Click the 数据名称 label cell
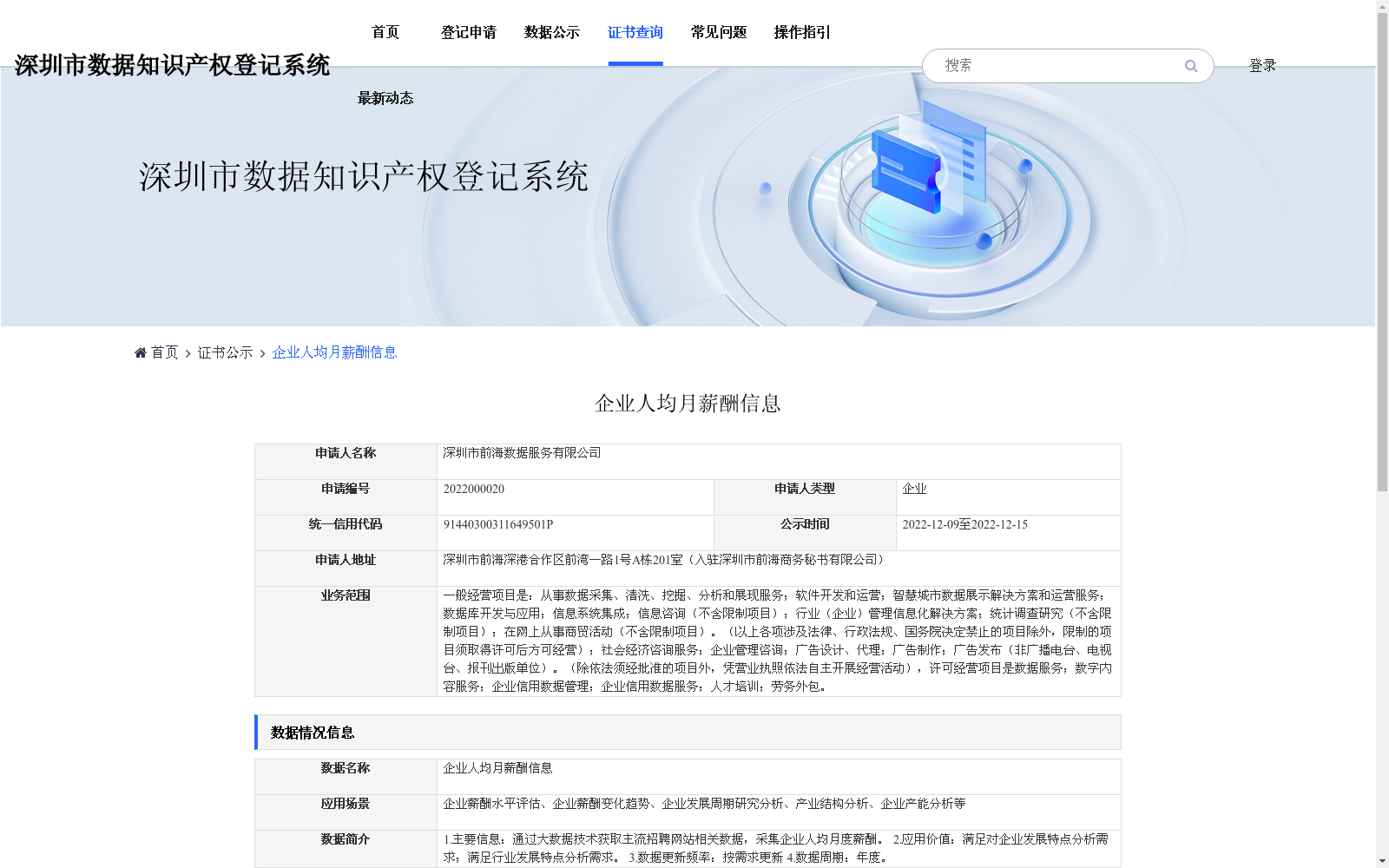The width and height of the screenshot is (1389, 868). (x=346, y=777)
